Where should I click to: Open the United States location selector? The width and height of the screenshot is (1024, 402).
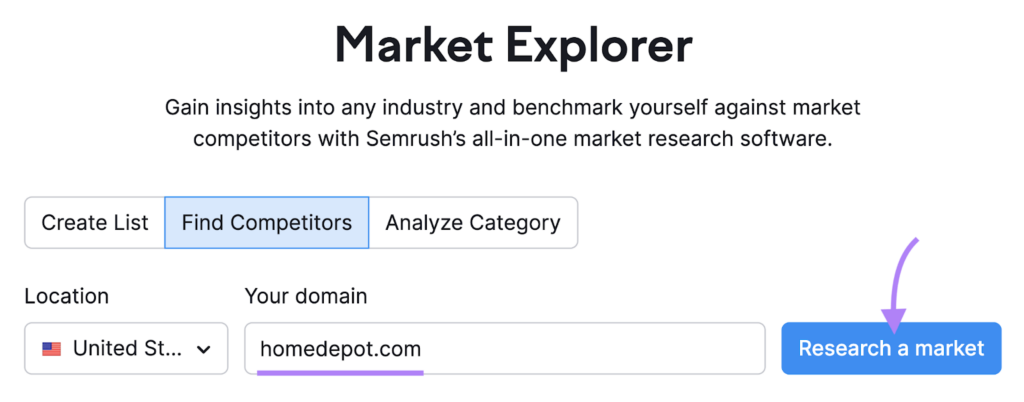click(x=126, y=348)
